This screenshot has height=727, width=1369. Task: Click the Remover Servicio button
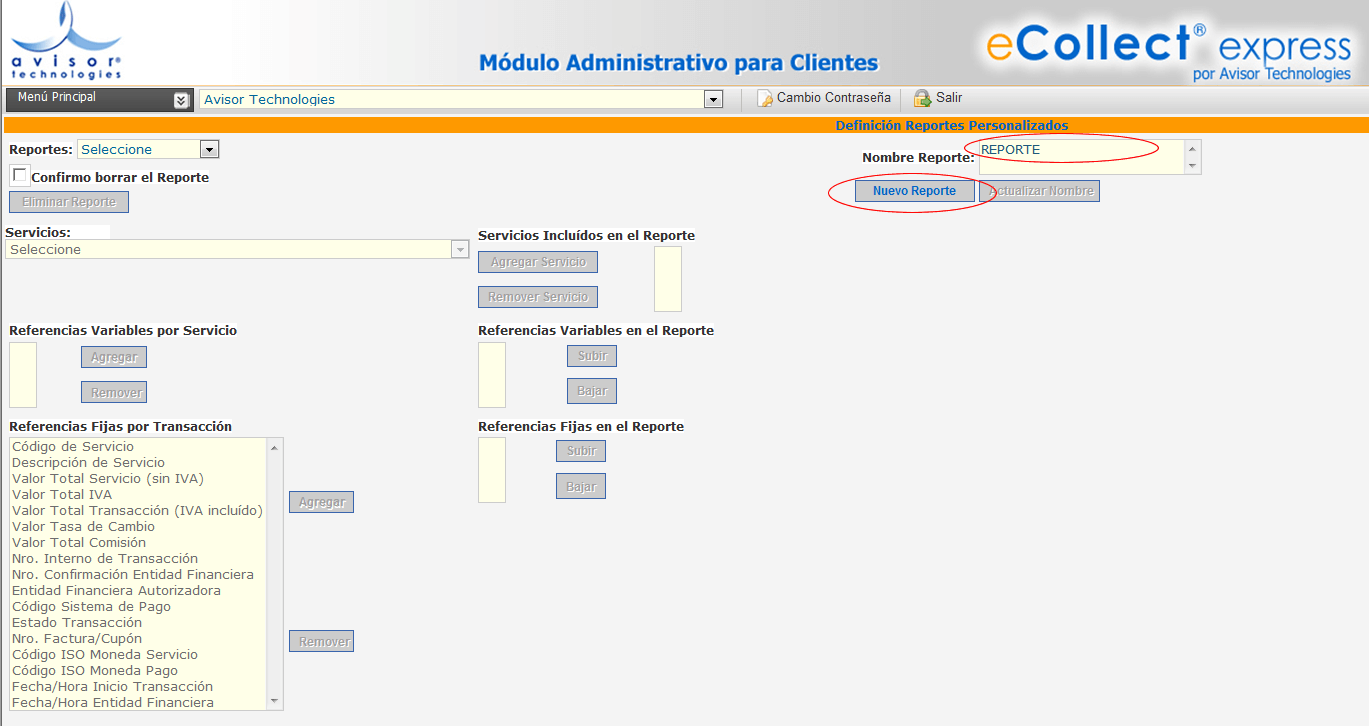pos(538,297)
